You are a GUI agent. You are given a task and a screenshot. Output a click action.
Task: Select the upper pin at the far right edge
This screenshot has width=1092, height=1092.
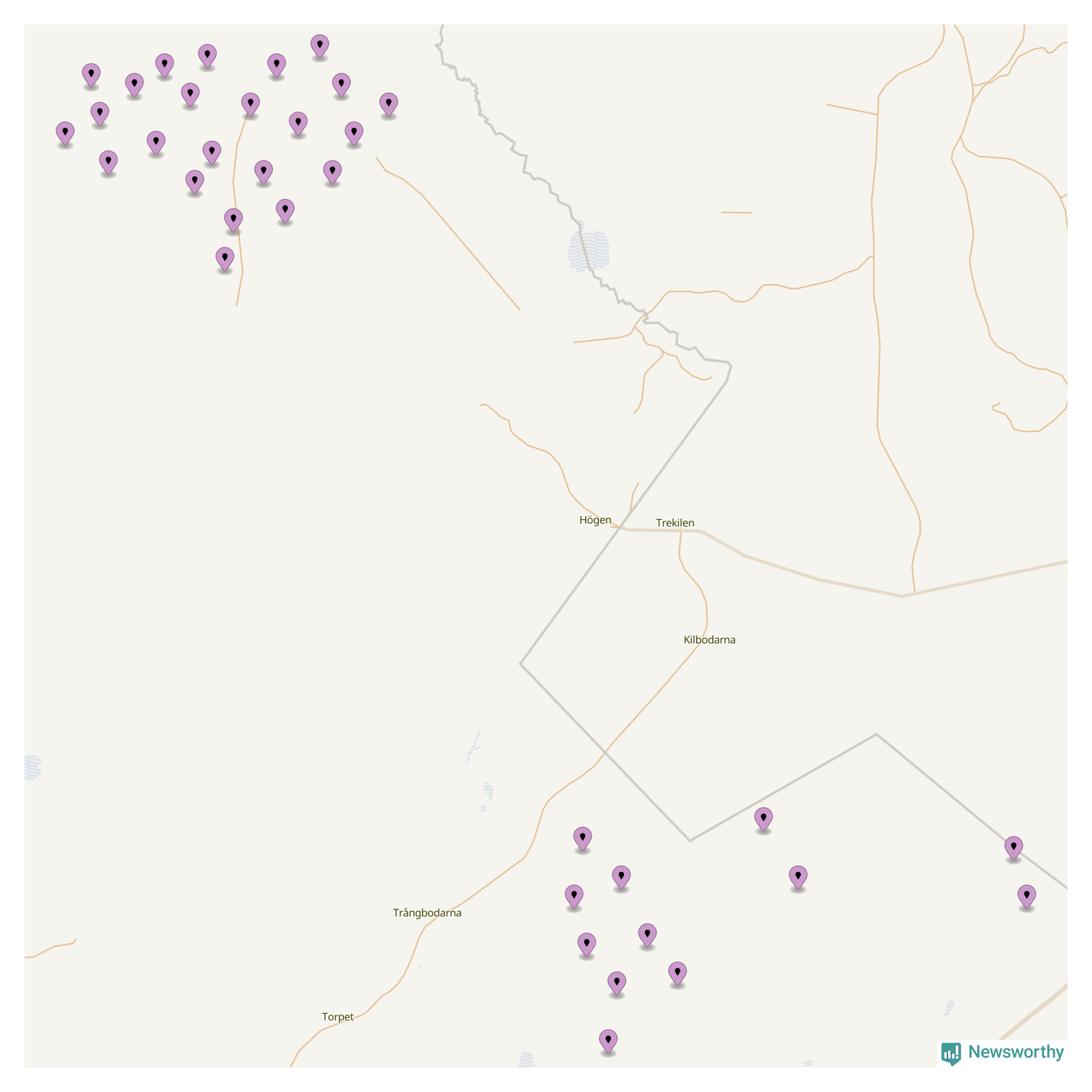(x=1013, y=848)
